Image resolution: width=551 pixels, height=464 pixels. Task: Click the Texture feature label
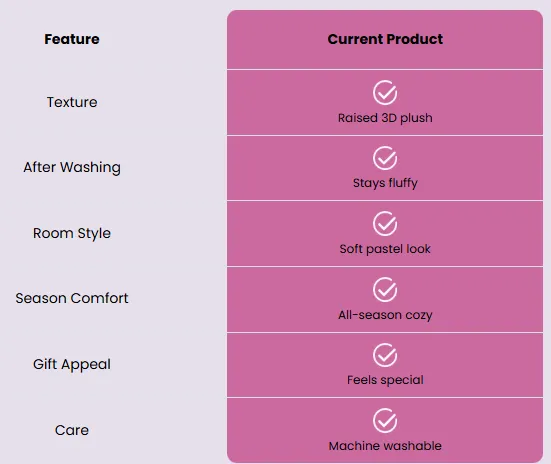72,102
